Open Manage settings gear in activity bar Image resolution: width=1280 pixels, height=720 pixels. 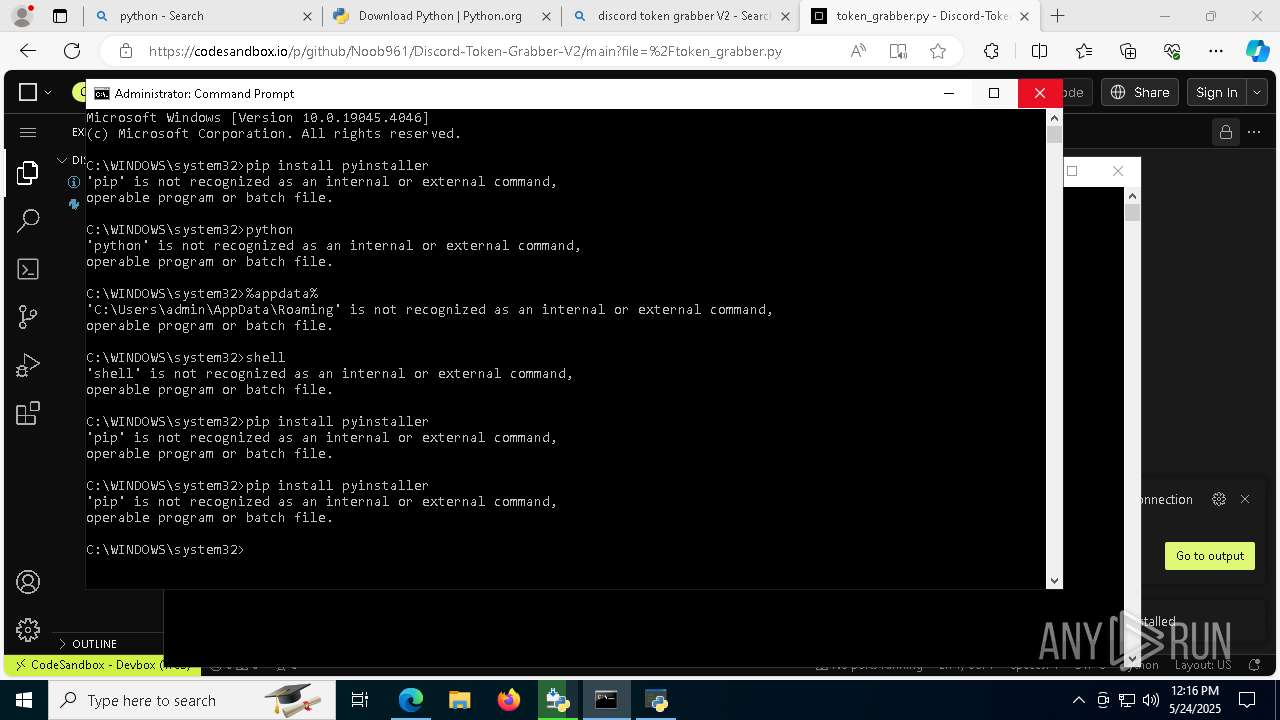(28, 630)
